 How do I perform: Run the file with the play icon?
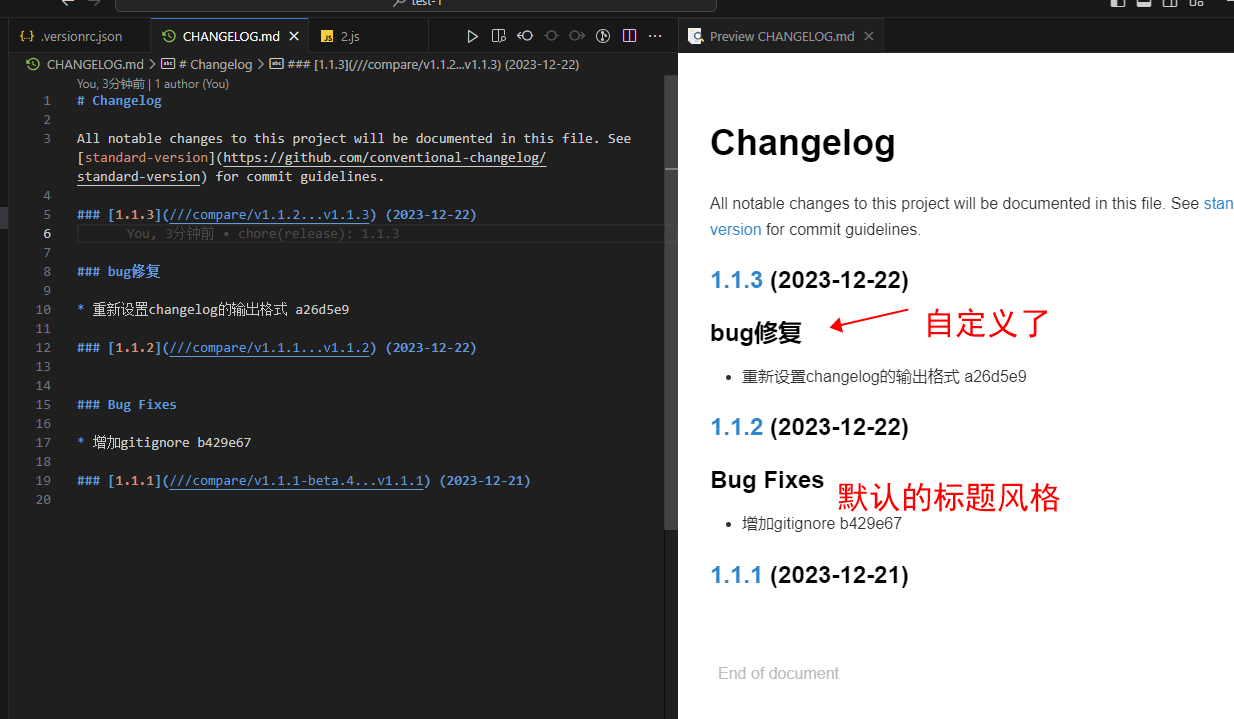pos(472,36)
